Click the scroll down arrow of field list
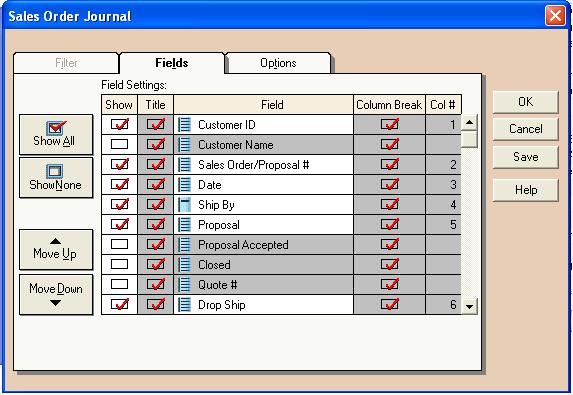This screenshot has height=395, width=573. 470,306
